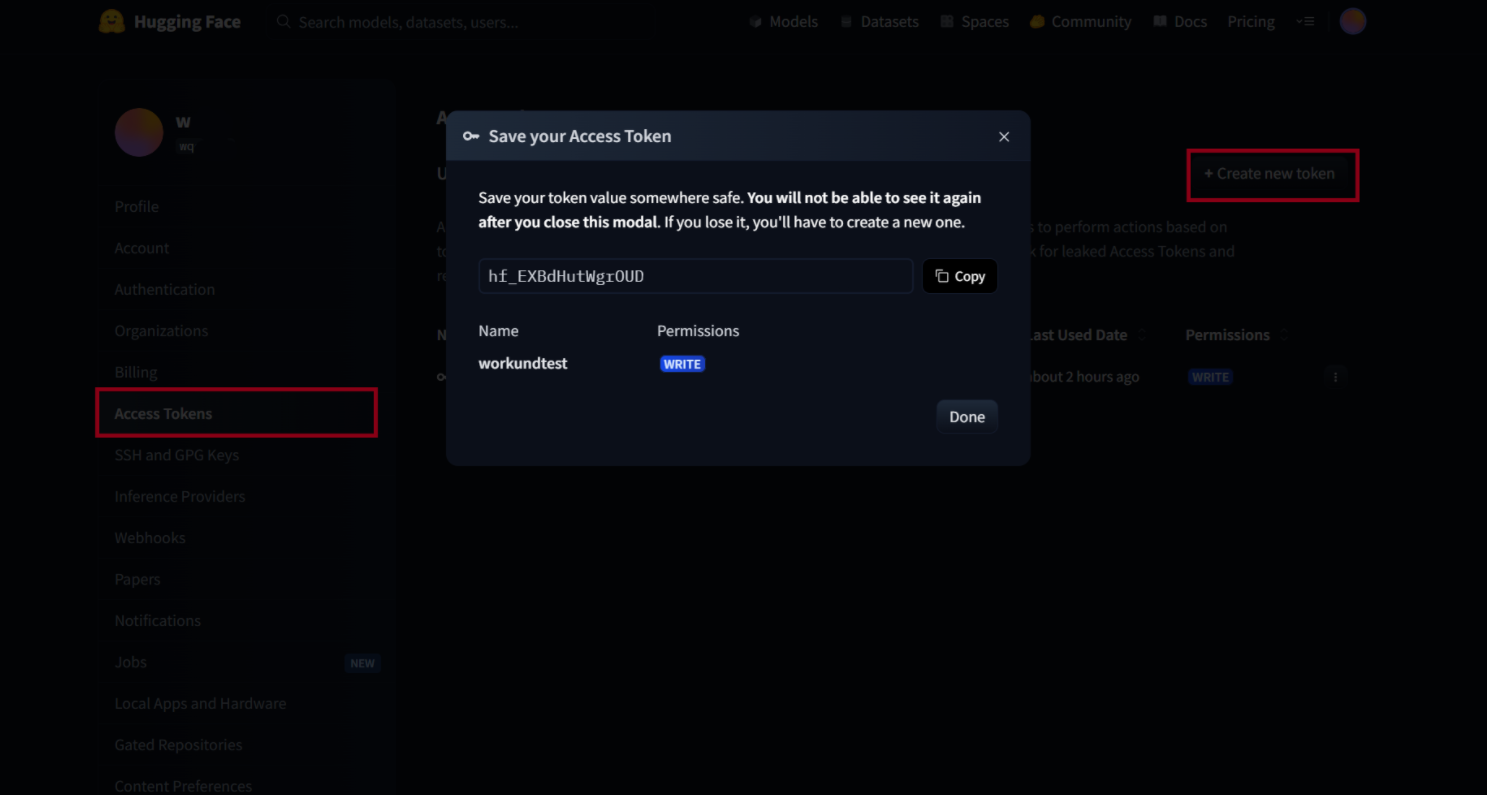Select the hf_EXBdHutWgrOUD token text field
The width and height of the screenshot is (1487, 795).
(695, 276)
